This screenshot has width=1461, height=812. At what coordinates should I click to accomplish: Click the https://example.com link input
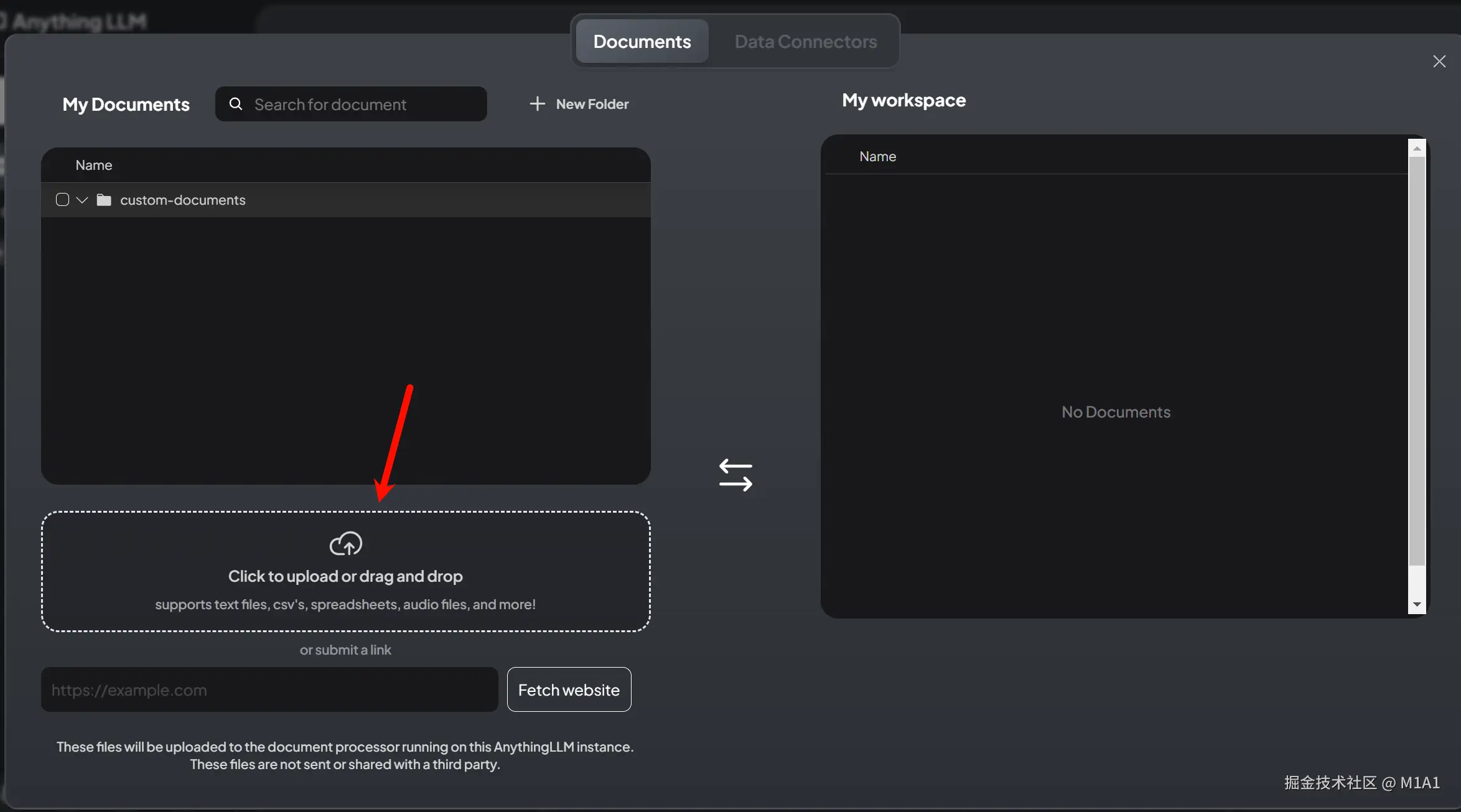click(269, 689)
